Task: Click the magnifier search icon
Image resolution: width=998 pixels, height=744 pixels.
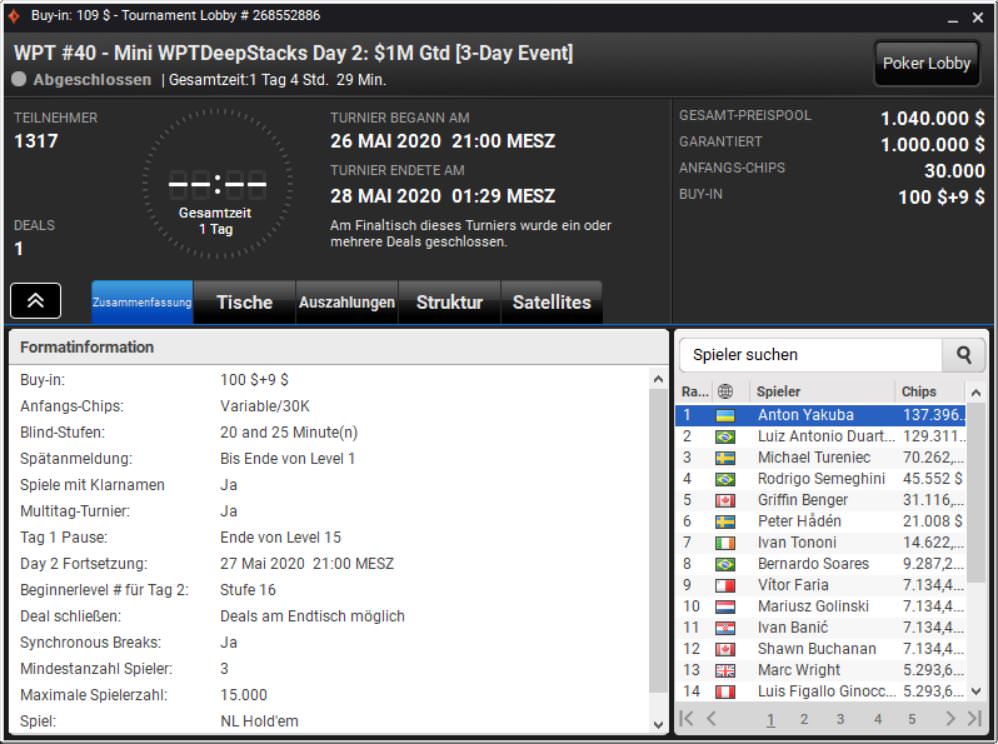Action: coord(963,354)
